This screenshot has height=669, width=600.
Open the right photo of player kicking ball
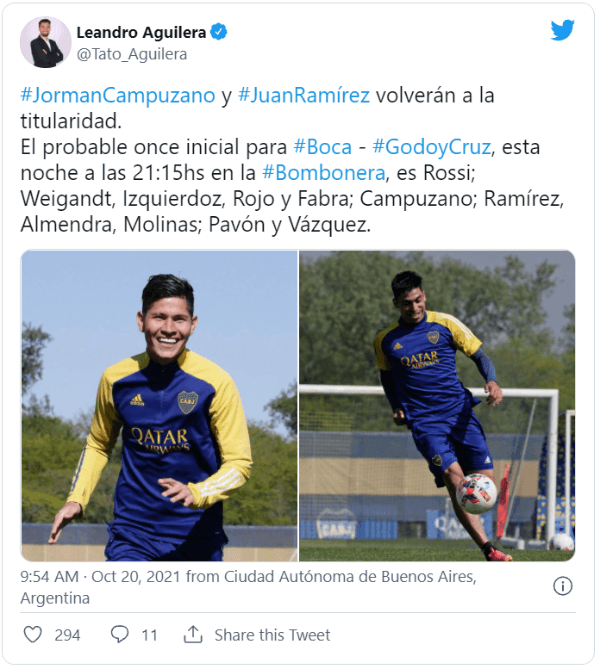point(437,405)
